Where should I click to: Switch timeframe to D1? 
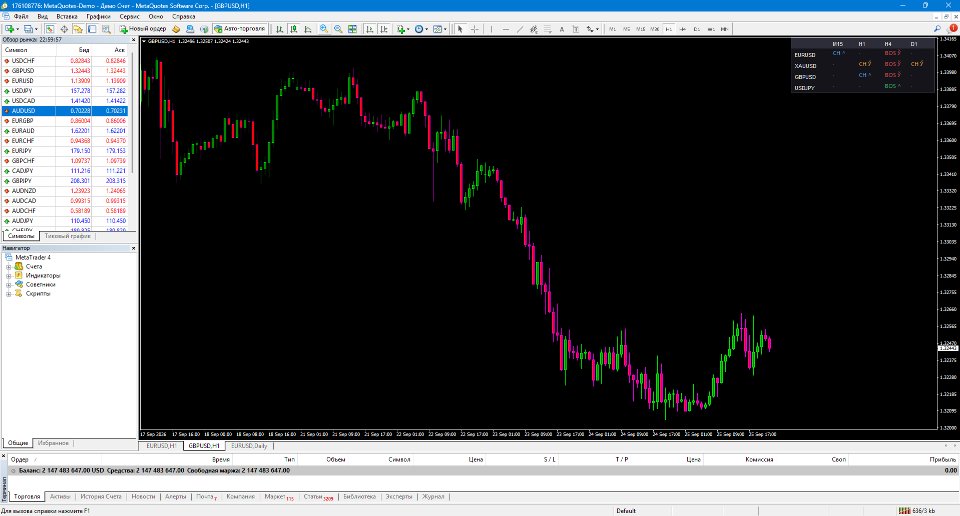point(697,29)
